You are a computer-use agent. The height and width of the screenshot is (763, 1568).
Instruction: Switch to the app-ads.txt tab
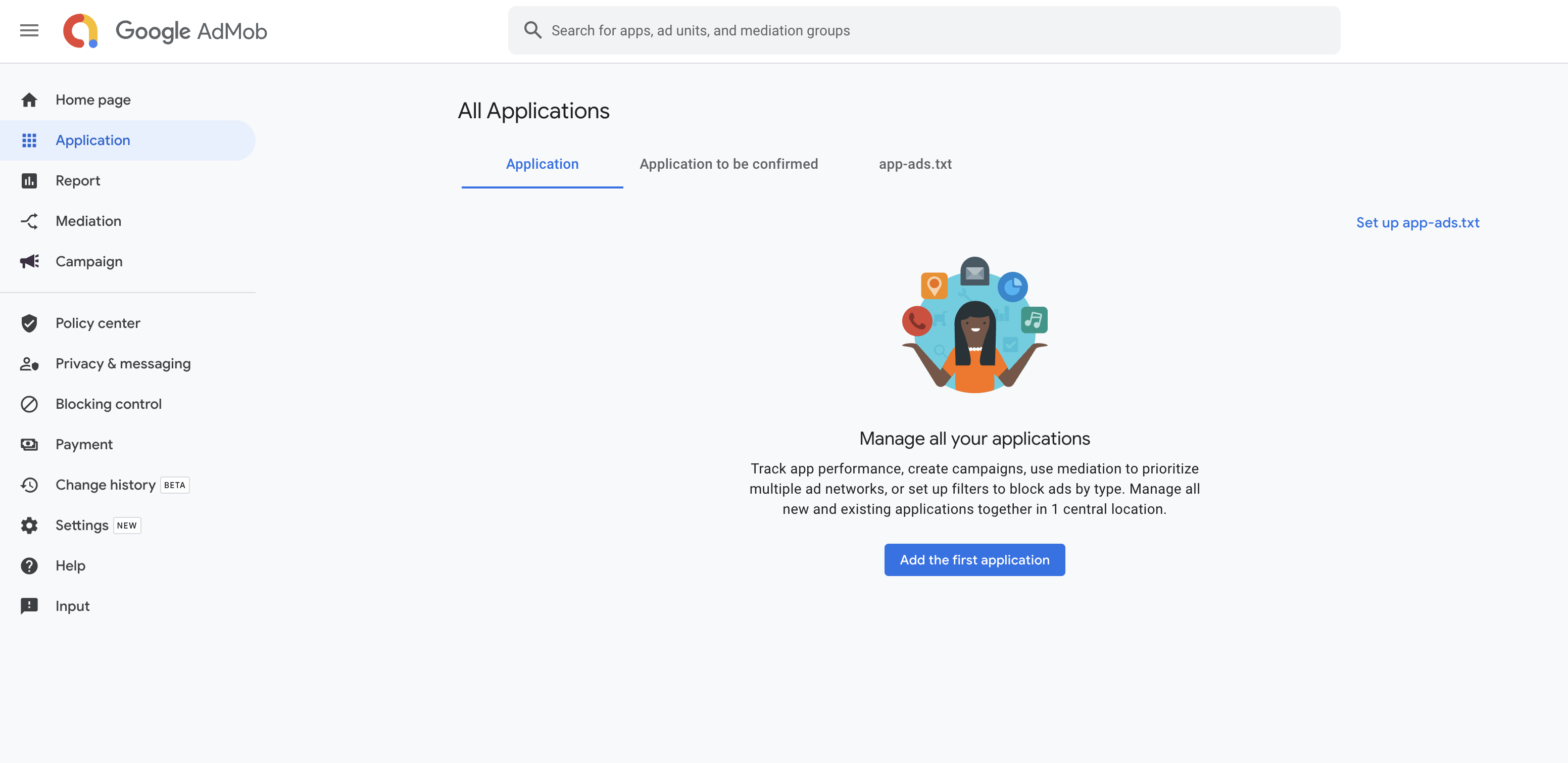915,164
